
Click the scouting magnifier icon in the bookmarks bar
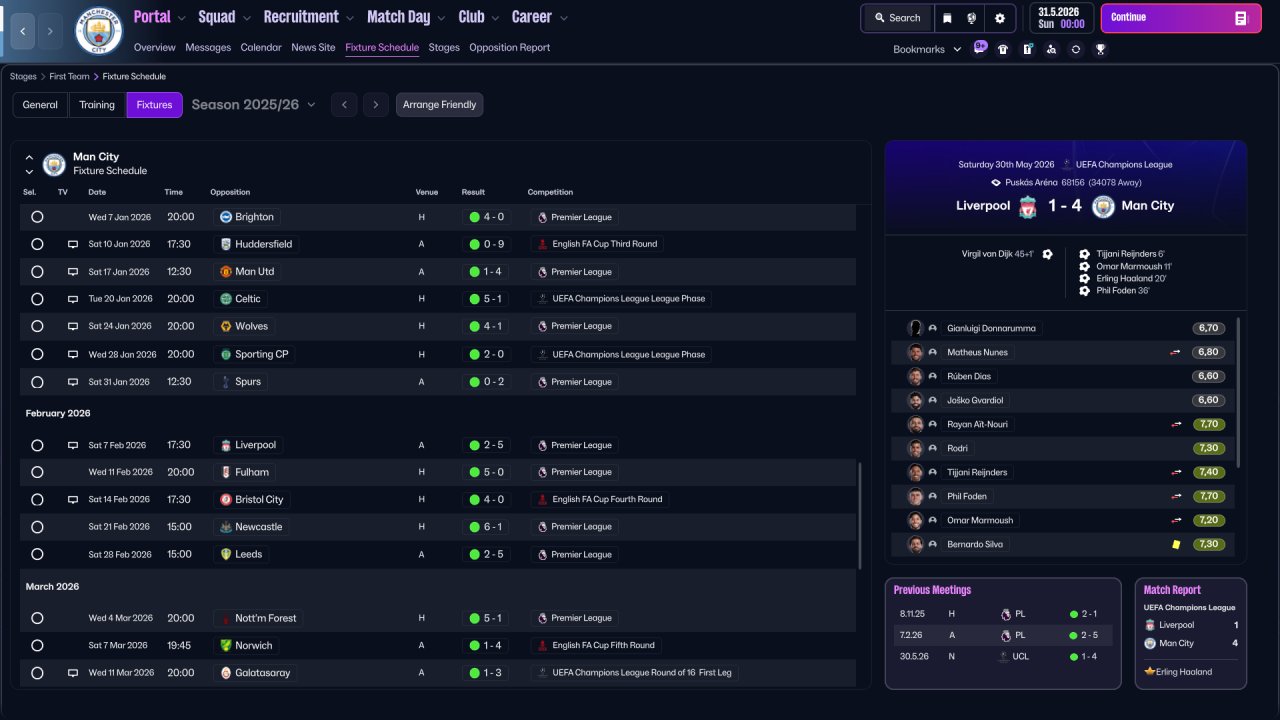point(1051,49)
